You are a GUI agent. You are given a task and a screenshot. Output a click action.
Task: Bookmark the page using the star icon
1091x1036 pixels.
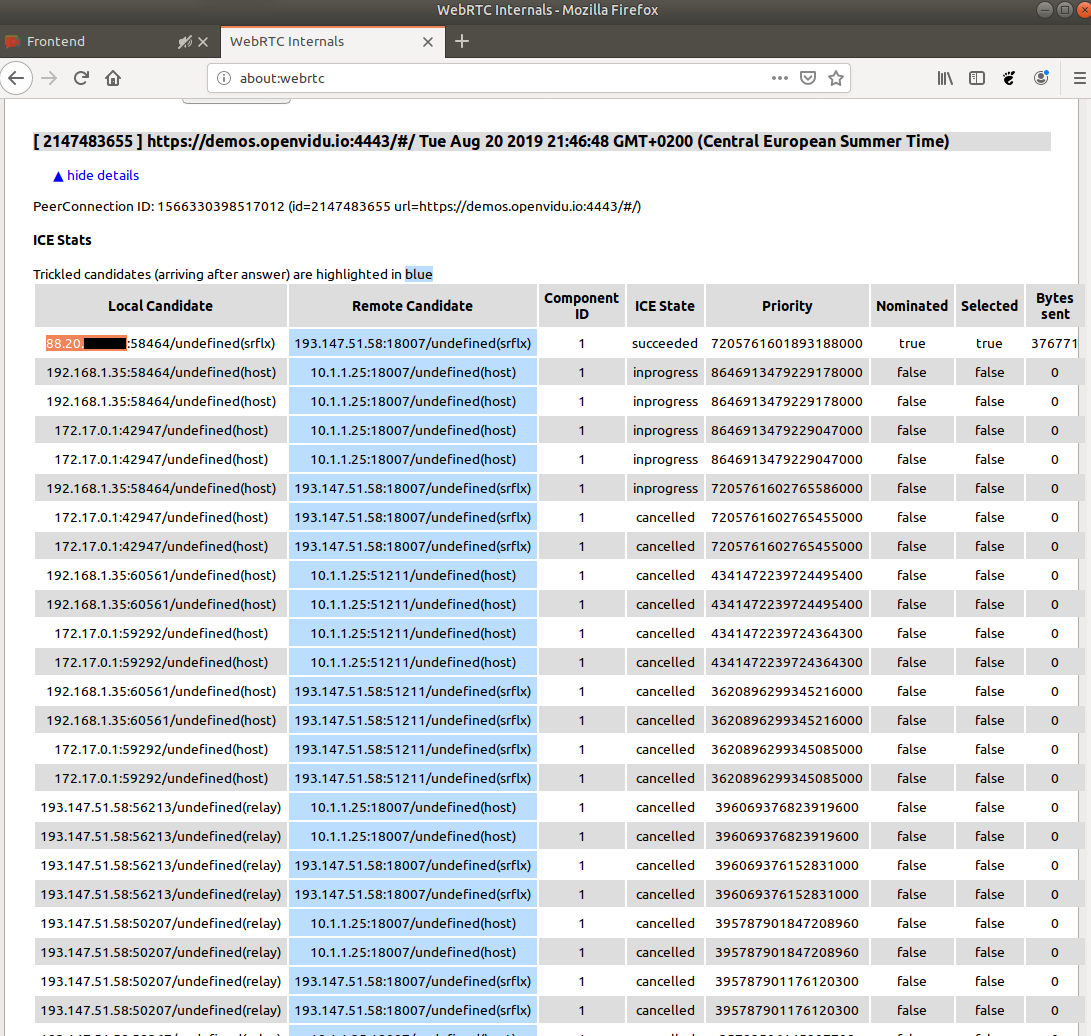pos(836,77)
